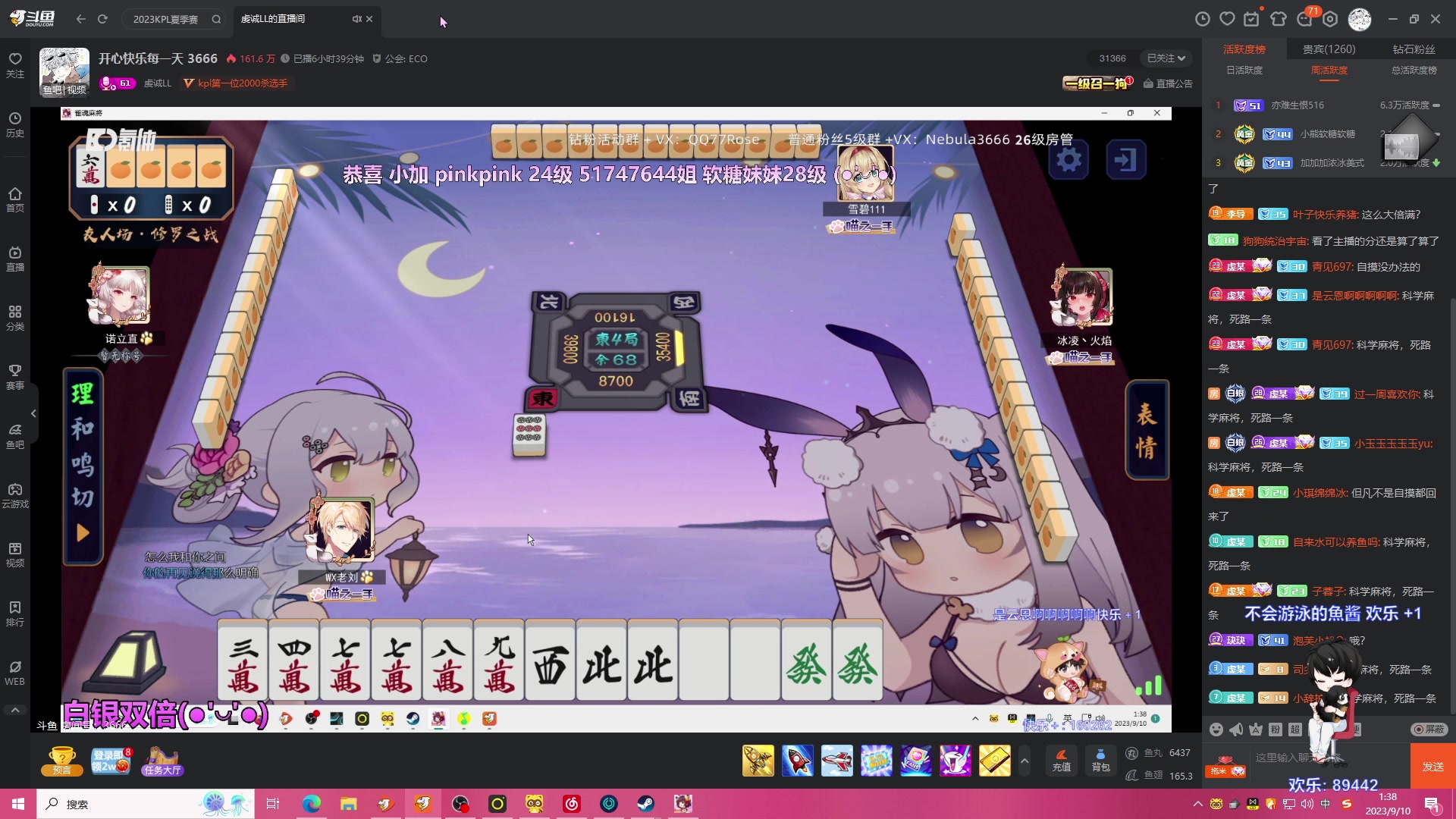Image resolution: width=1456 pixels, height=819 pixels.
Task: Expand the 已关注 follow dropdown
Action: [x=1166, y=58]
